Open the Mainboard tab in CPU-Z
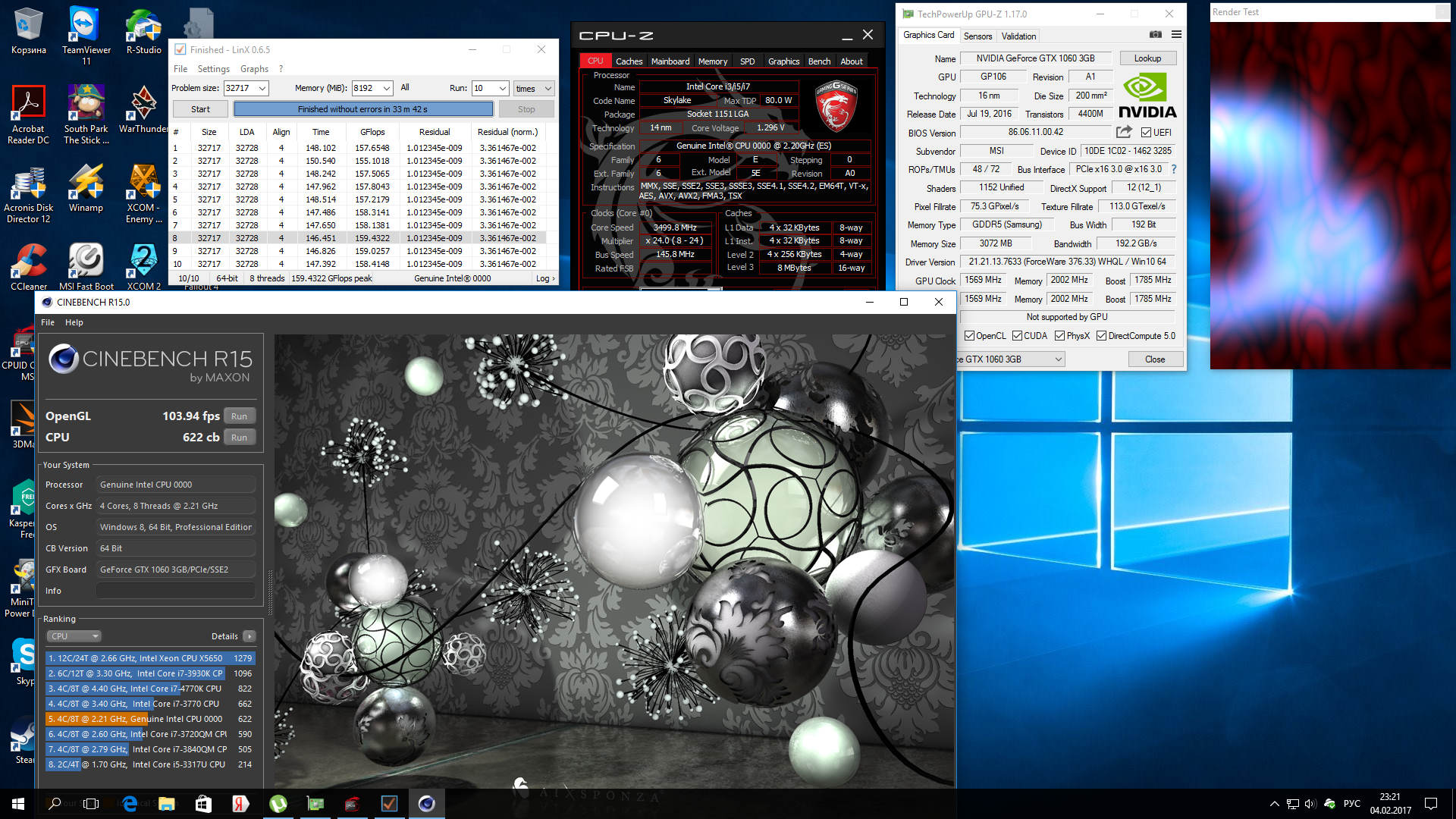The height and width of the screenshot is (819, 1456). point(670,61)
